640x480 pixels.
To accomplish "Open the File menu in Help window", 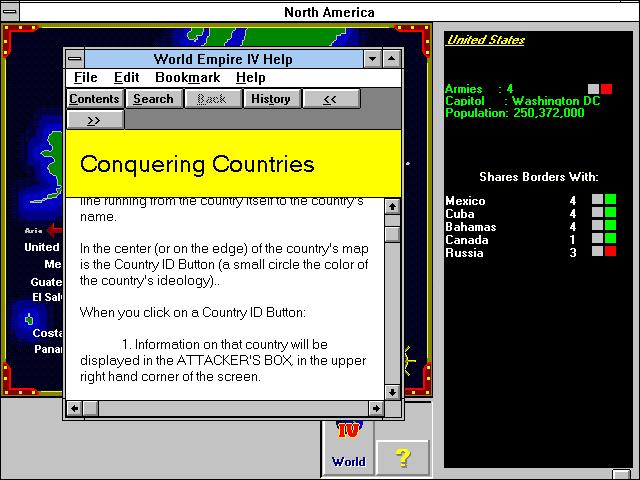I will (x=86, y=78).
